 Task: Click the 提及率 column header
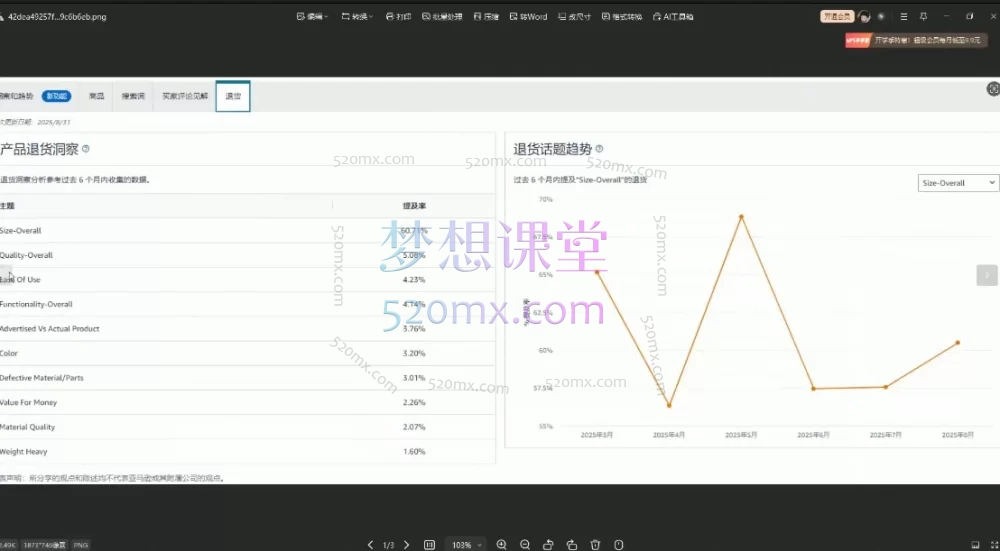[x=414, y=206]
